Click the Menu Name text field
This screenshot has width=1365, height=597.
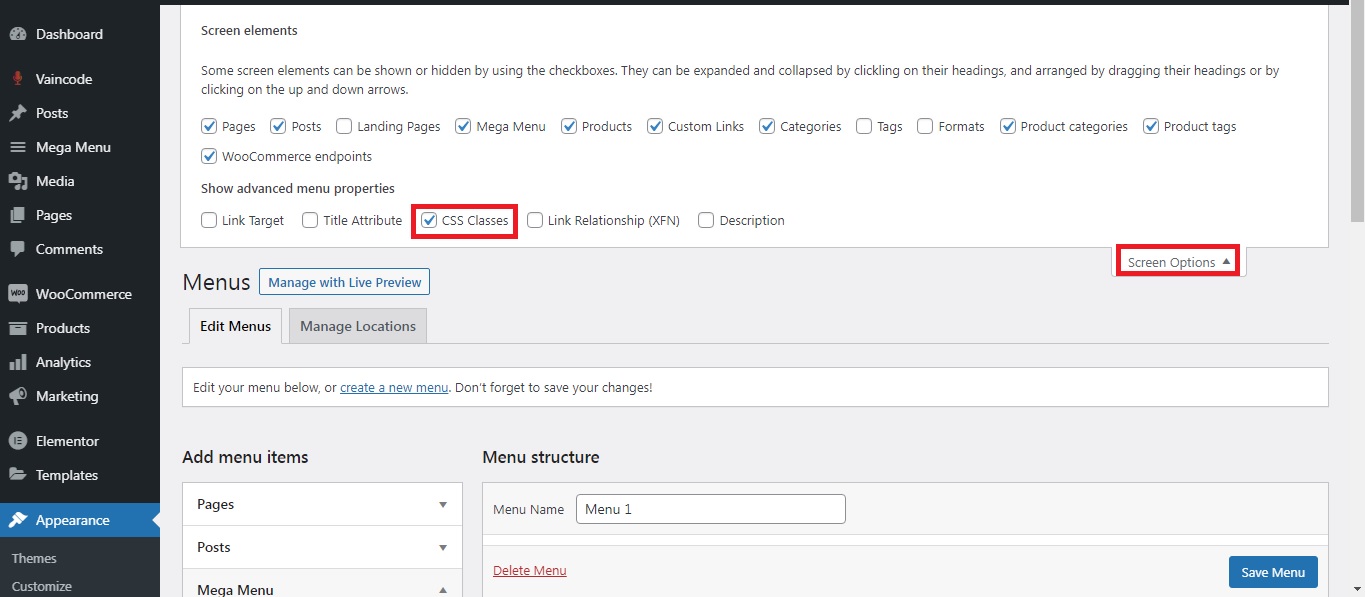click(x=710, y=509)
